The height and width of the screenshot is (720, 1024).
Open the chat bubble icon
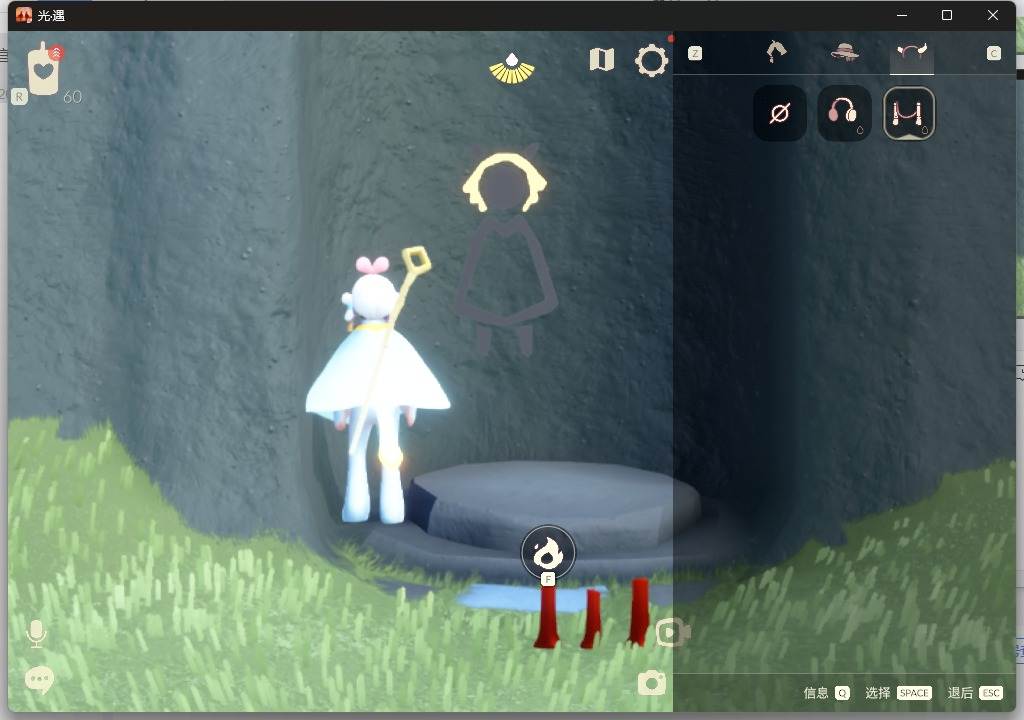point(39,680)
